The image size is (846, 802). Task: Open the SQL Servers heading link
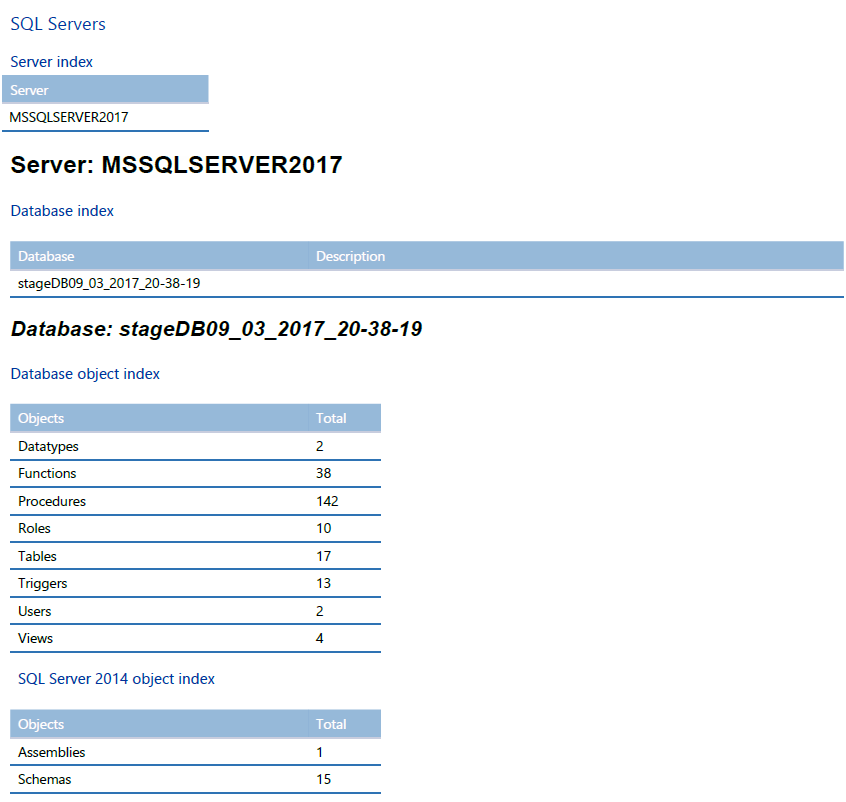click(x=58, y=24)
